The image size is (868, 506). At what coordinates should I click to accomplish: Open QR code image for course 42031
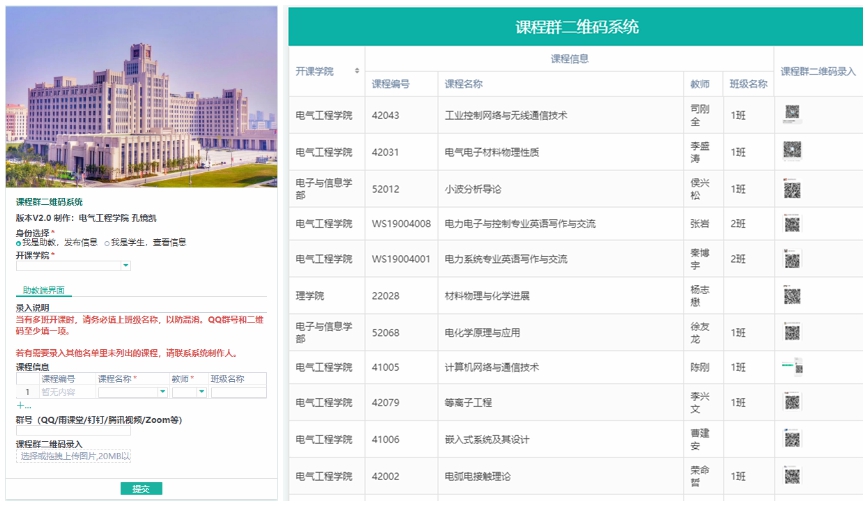[x=792, y=152]
